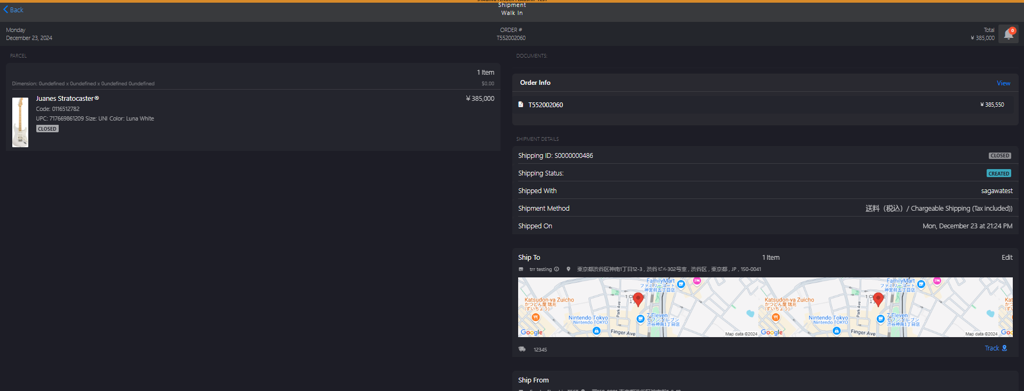This screenshot has width=1024, height=391.
Task: Click the Edit link in Ship To
Action: click(x=1007, y=257)
